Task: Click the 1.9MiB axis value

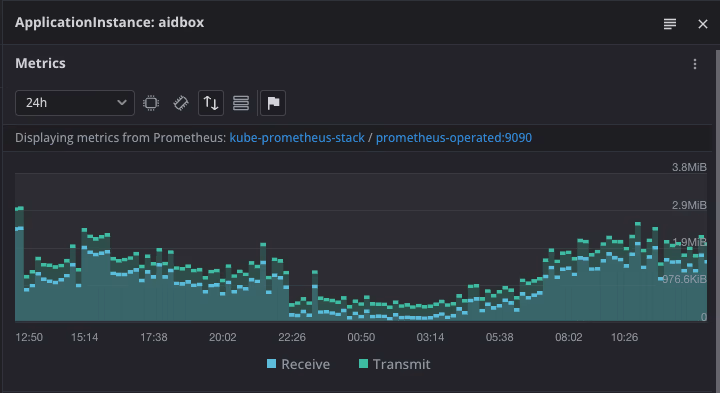Action: click(689, 242)
